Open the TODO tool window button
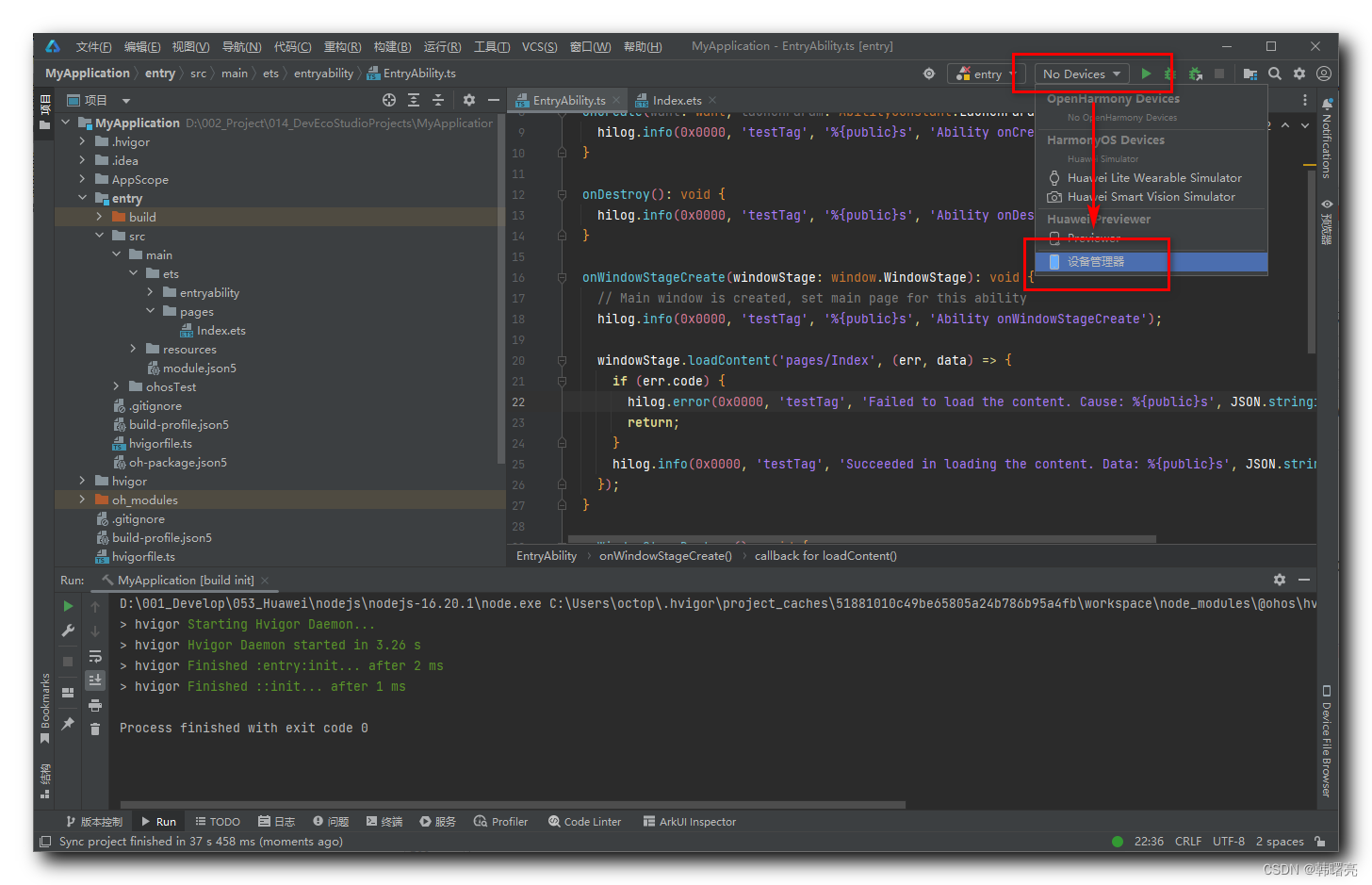This screenshot has width=1372, height=885. [x=217, y=822]
